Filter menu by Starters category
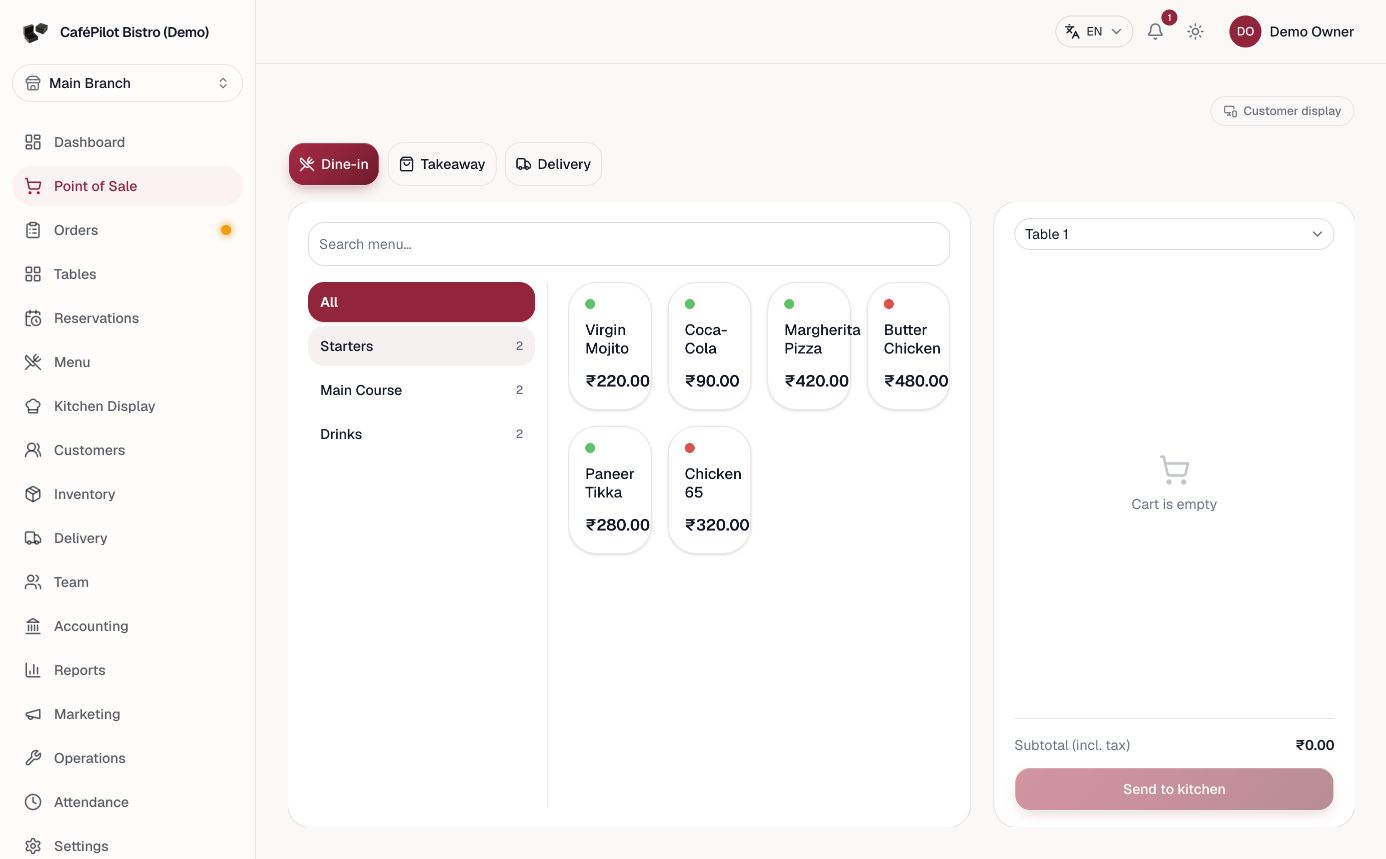 click(x=421, y=346)
